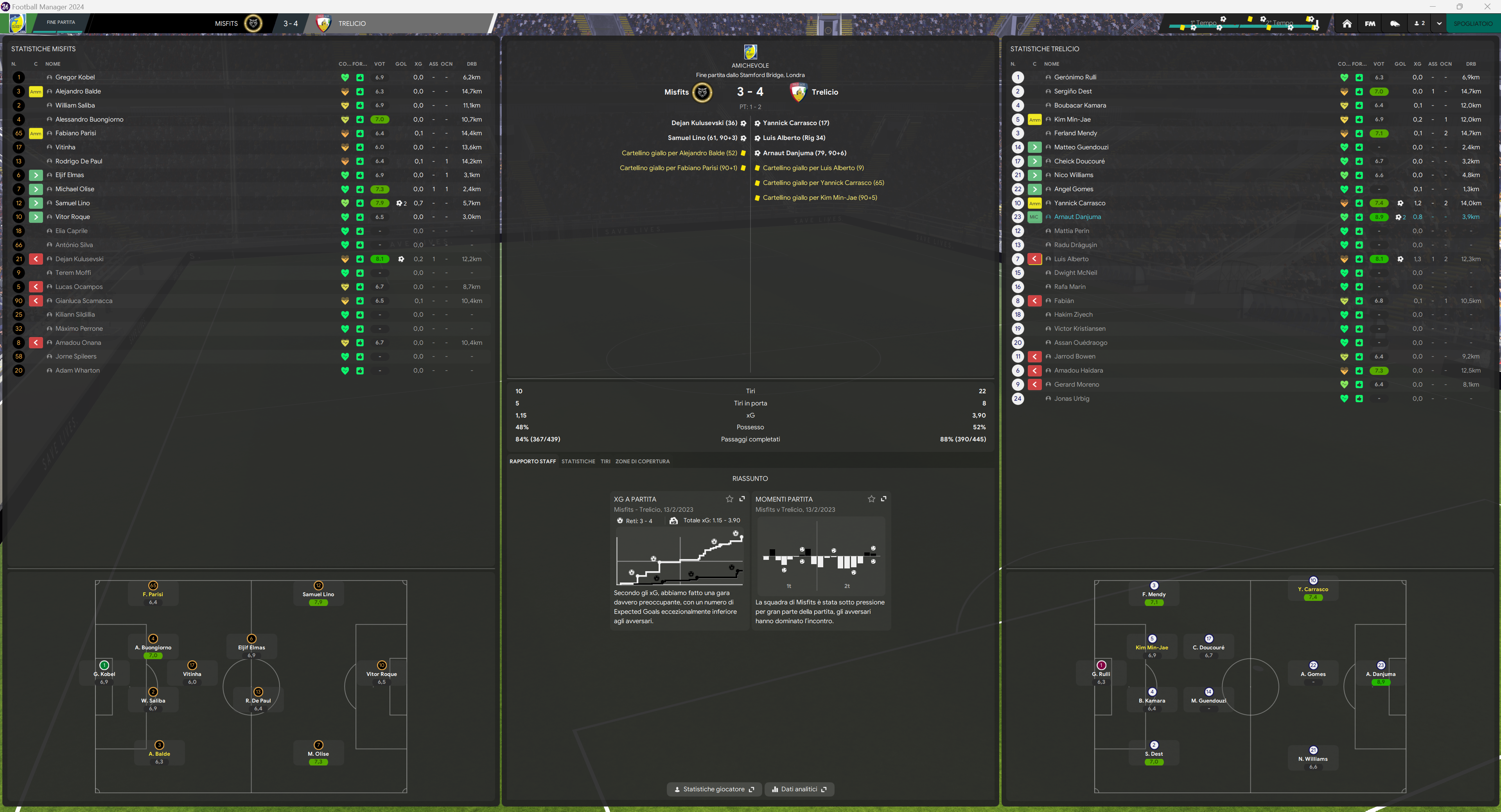The height and width of the screenshot is (812, 1501).
Task: Click the Misfits club badge in scoreboard header
Action: [x=253, y=23]
